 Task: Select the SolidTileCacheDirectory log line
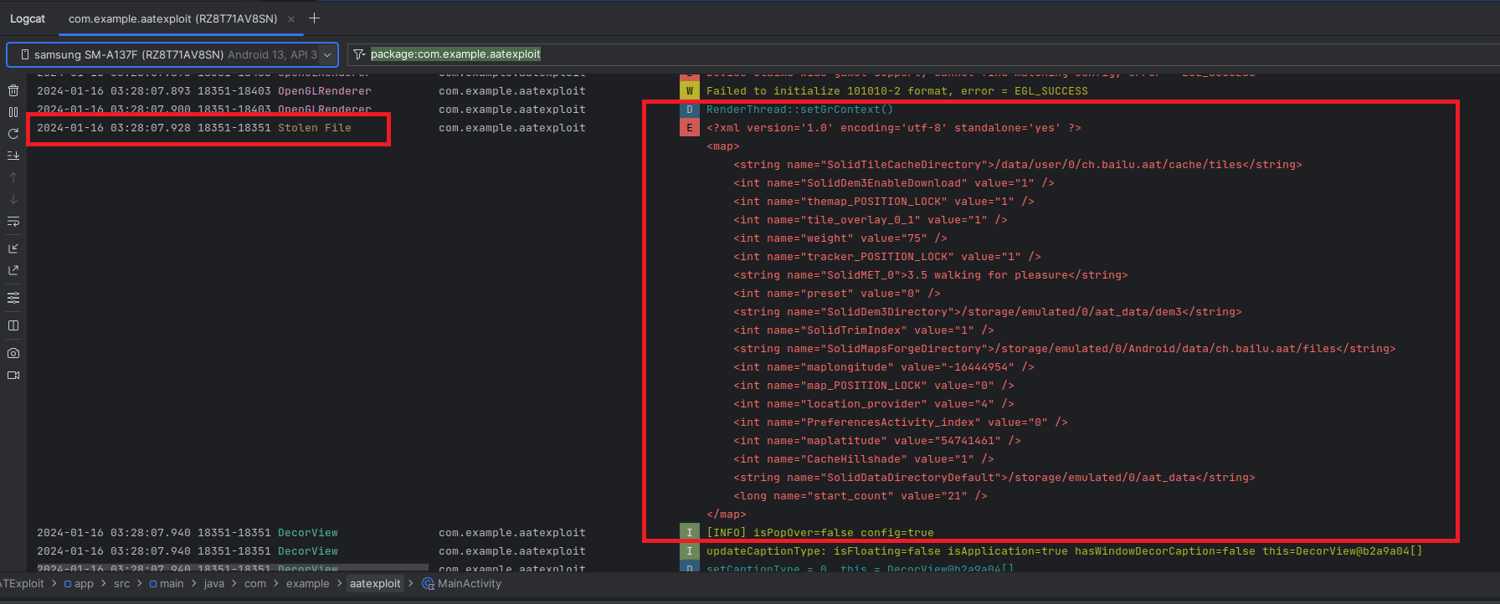[1017, 165]
